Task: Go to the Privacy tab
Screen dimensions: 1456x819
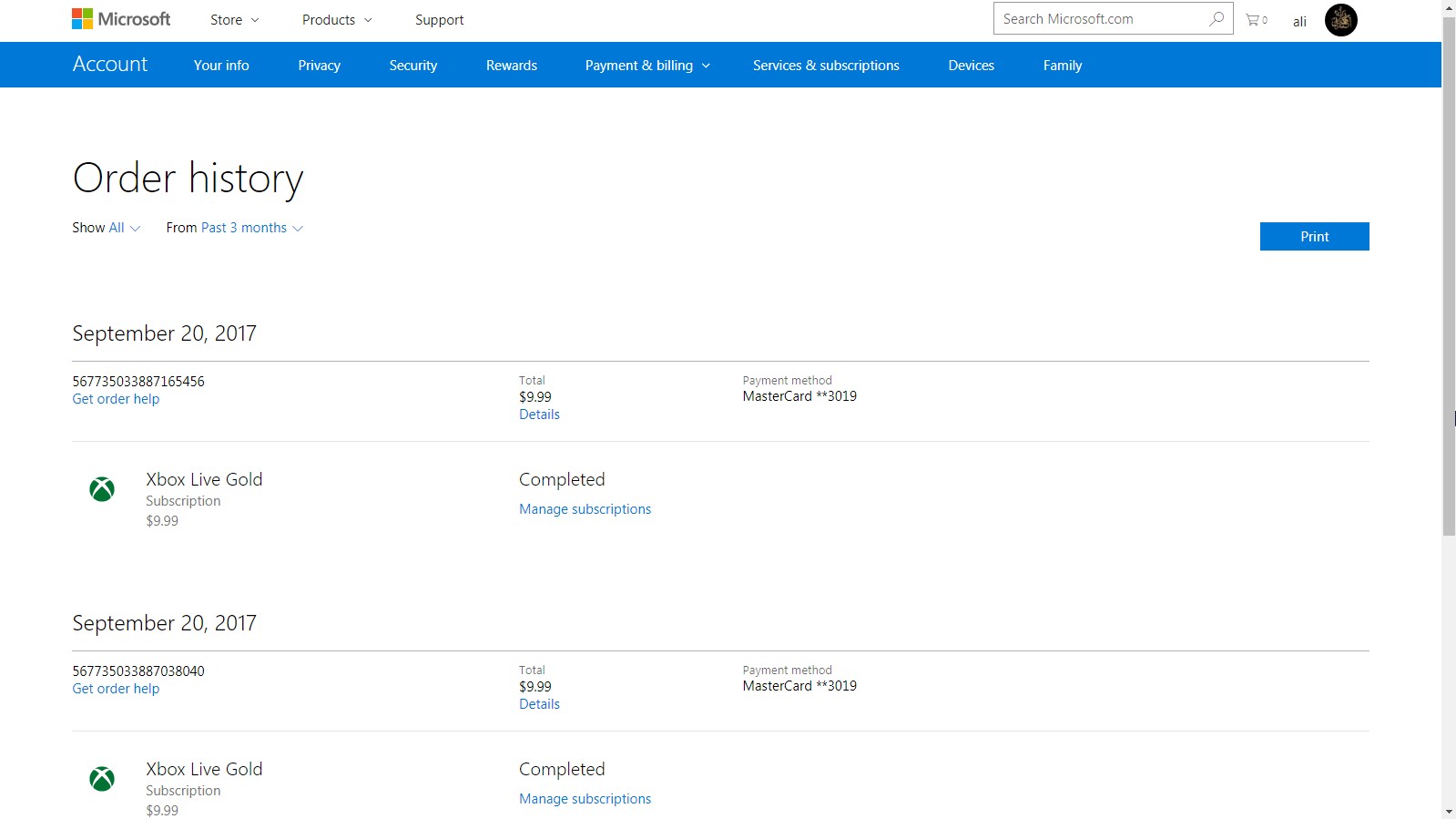Action: [320, 66]
